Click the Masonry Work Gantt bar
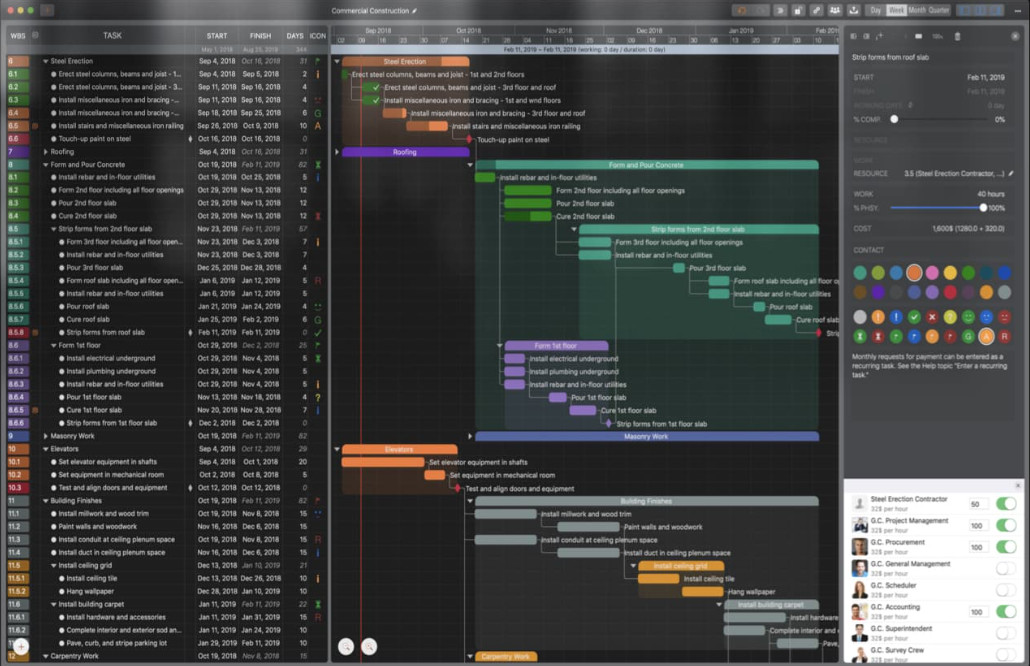 (x=646, y=436)
